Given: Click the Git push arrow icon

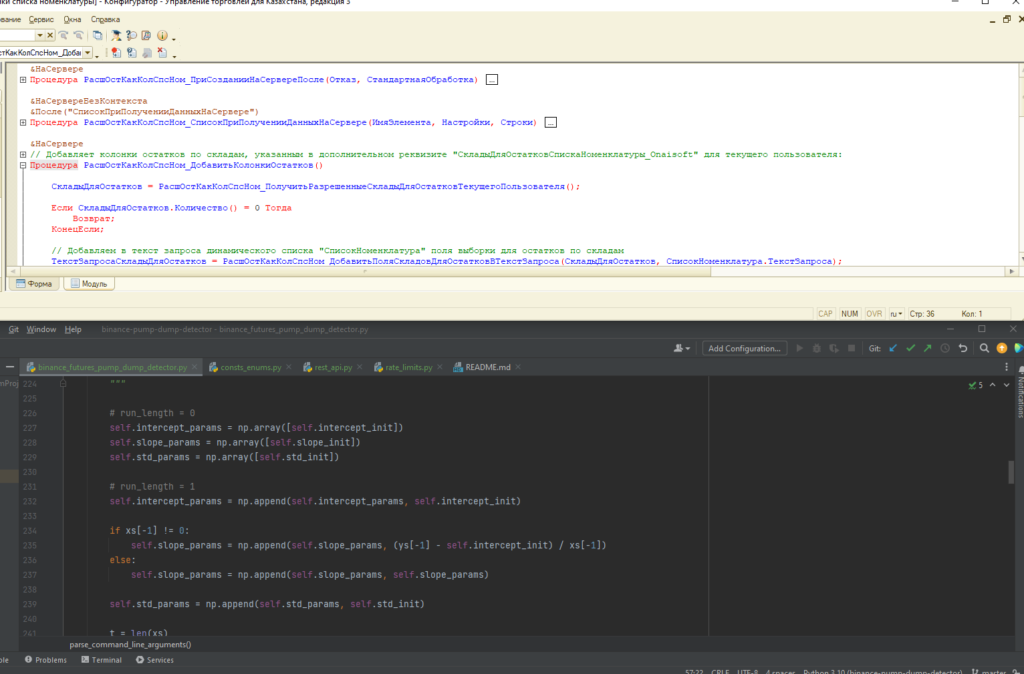Looking at the screenshot, I should tap(928, 348).
